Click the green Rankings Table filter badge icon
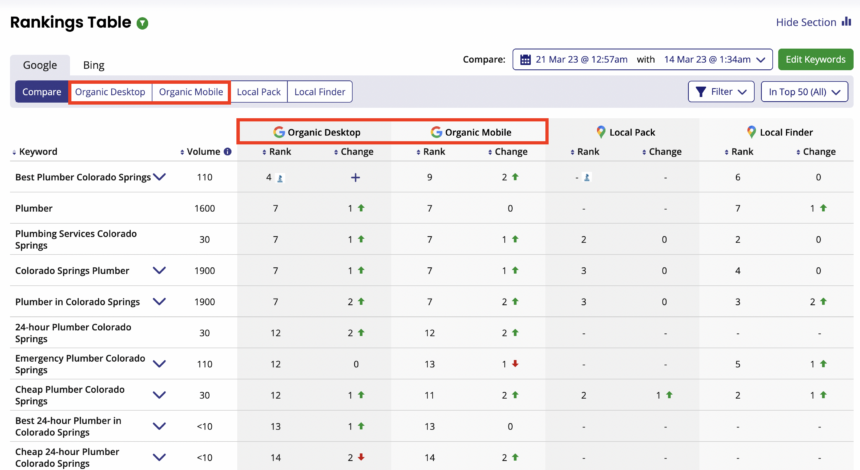This screenshot has height=470, width=860. coord(143,23)
